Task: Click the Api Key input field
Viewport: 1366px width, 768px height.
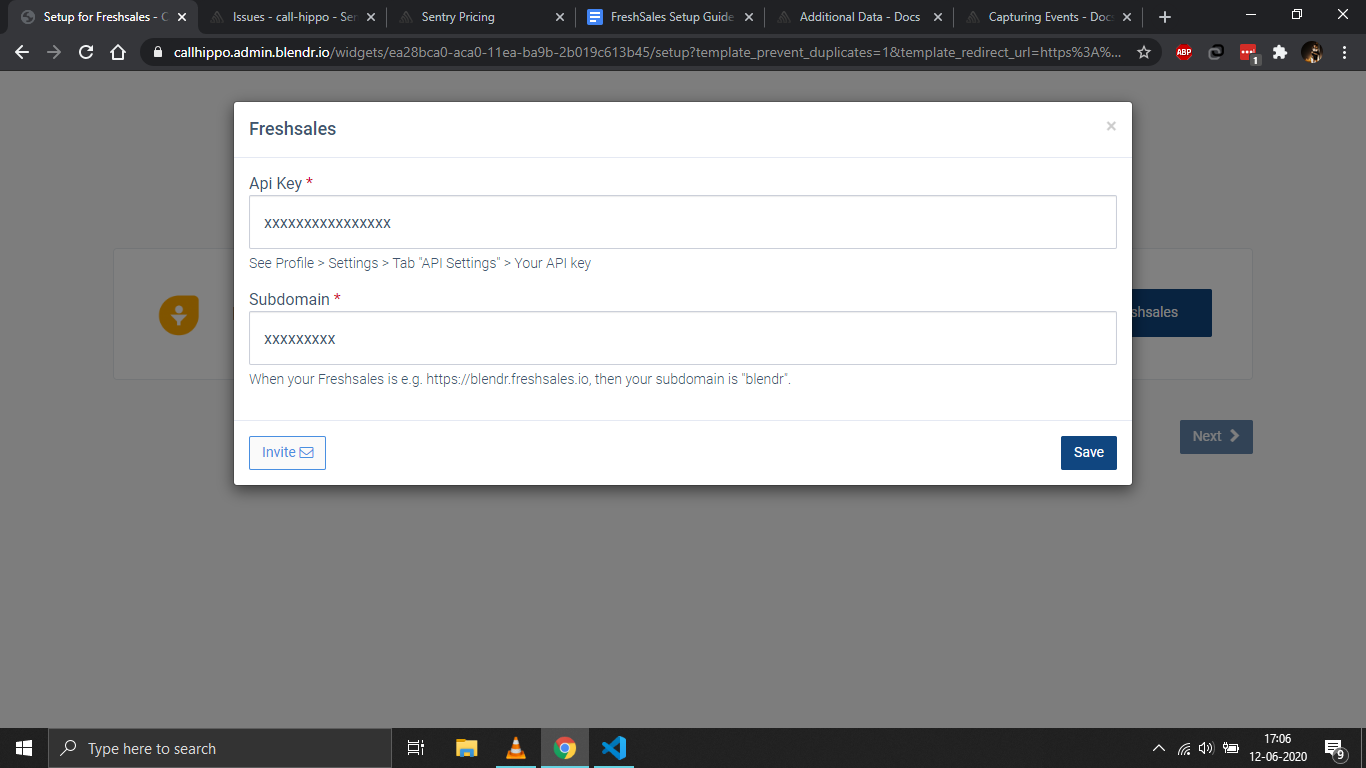Action: [x=682, y=222]
